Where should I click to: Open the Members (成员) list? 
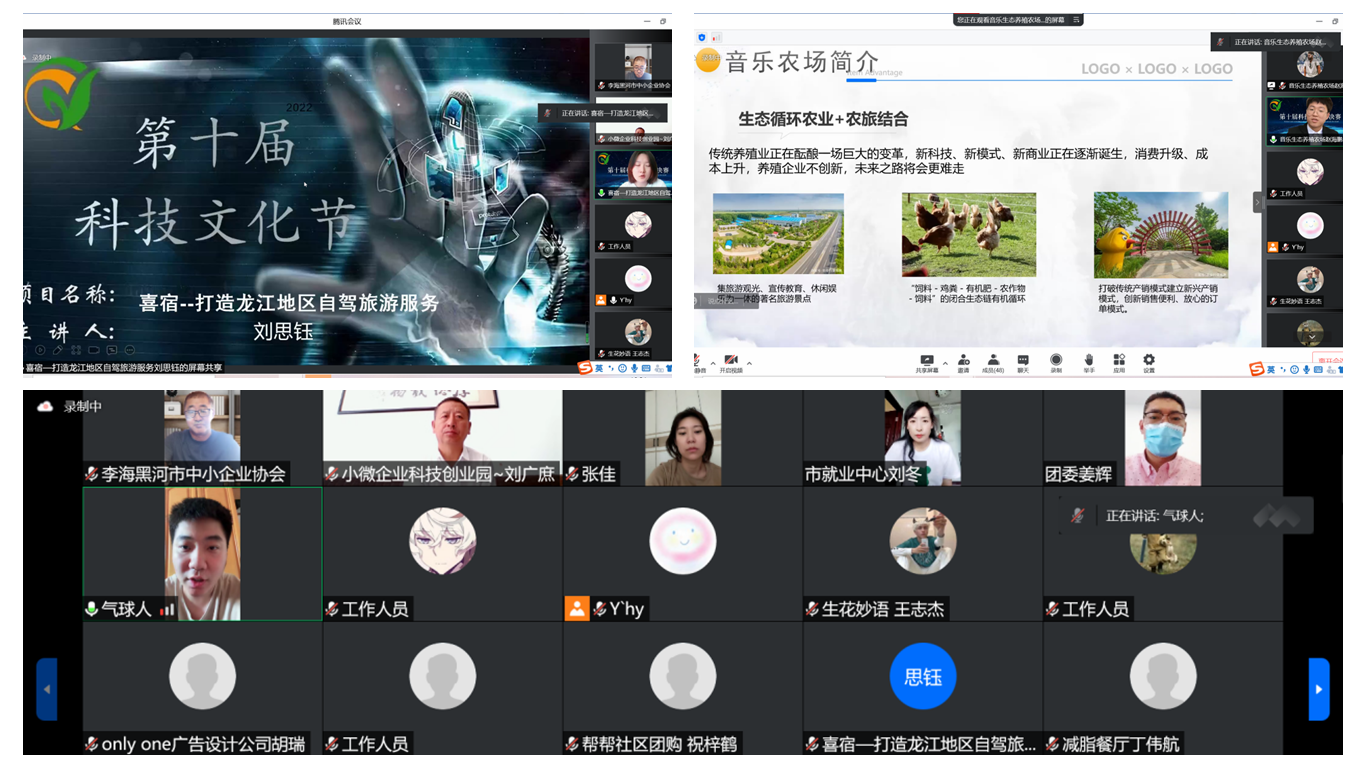(x=993, y=361)
